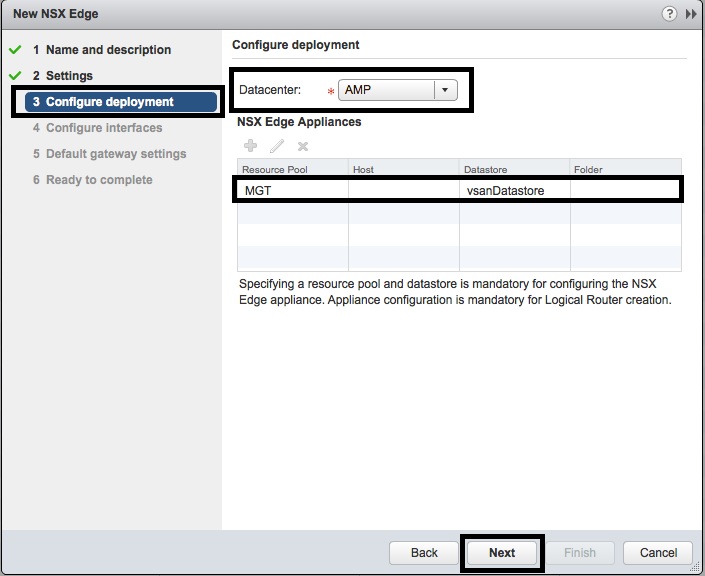Jump to step 4 Configure interfaces
The width and height of the screenshot is (705, 576).
click(103, 128)
